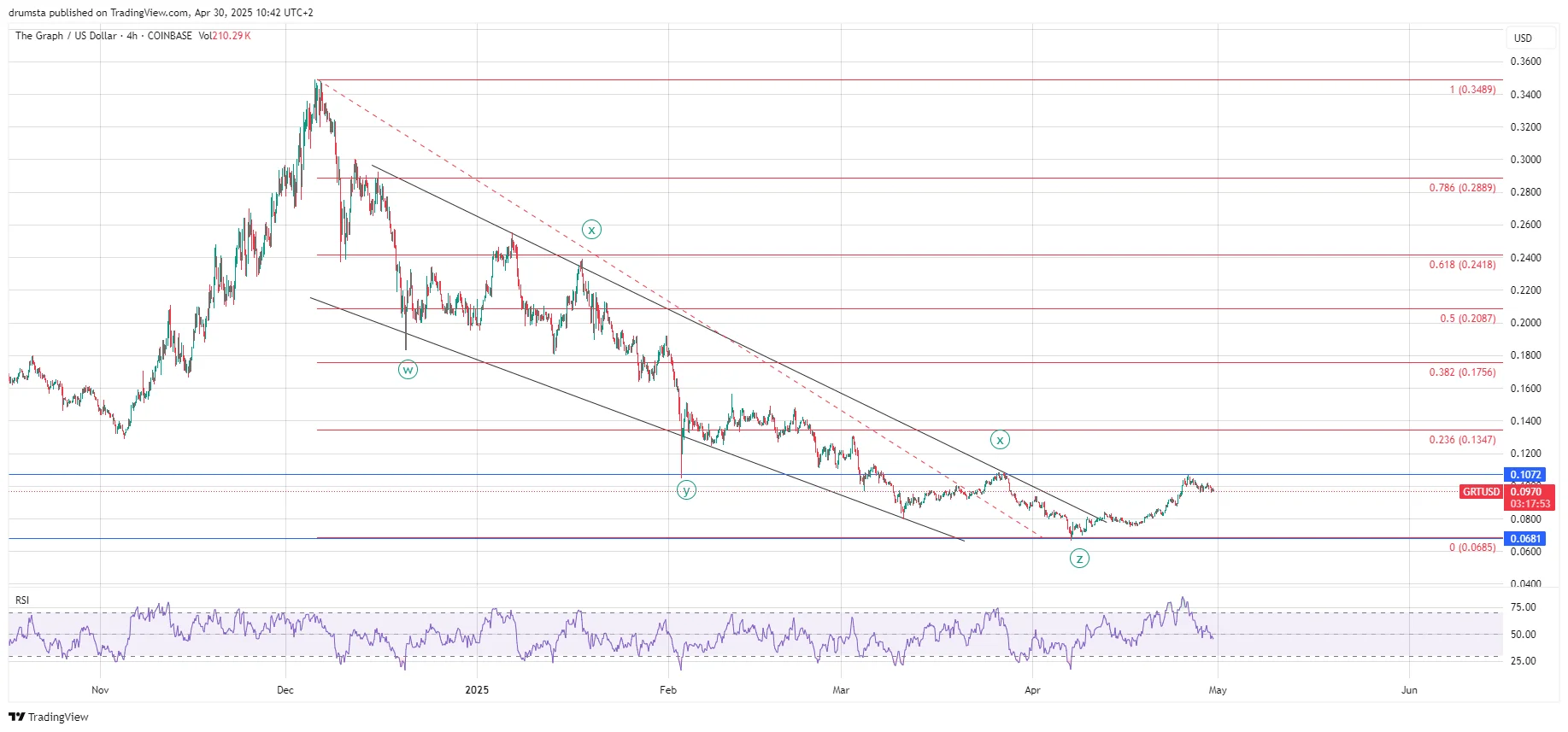1568x732 pixels.
Task: Click the circled z wave label
Action: pyautogui.click(x=1080, y=559)
